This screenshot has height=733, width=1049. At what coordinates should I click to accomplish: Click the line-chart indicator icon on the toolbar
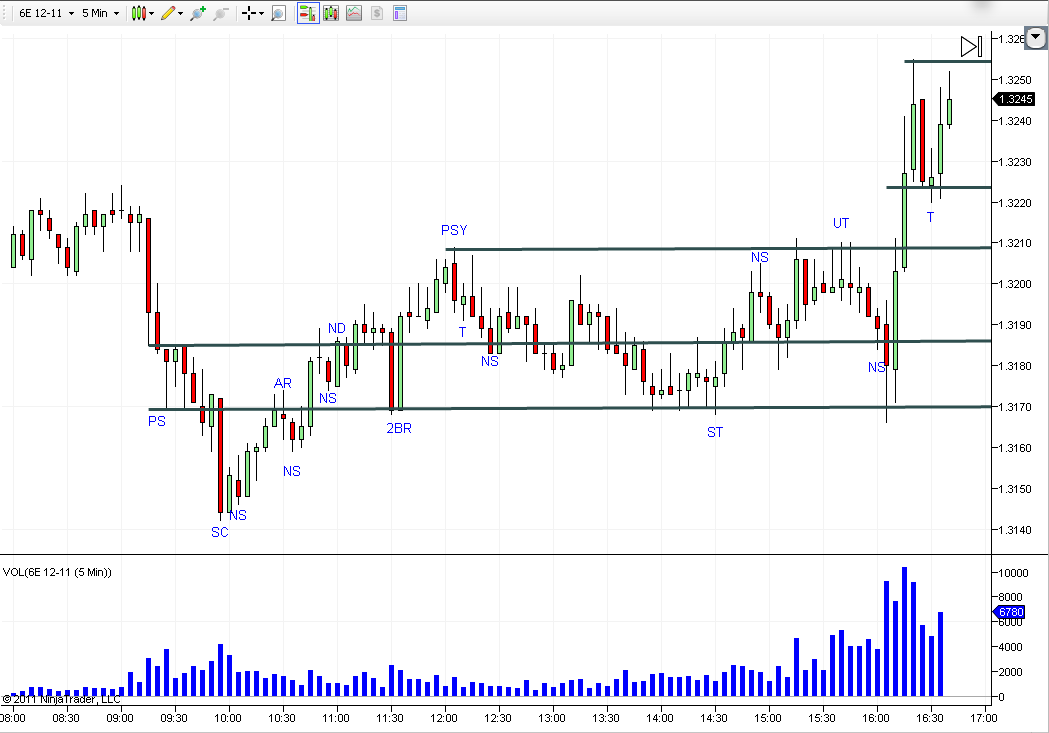click(354, 14)
